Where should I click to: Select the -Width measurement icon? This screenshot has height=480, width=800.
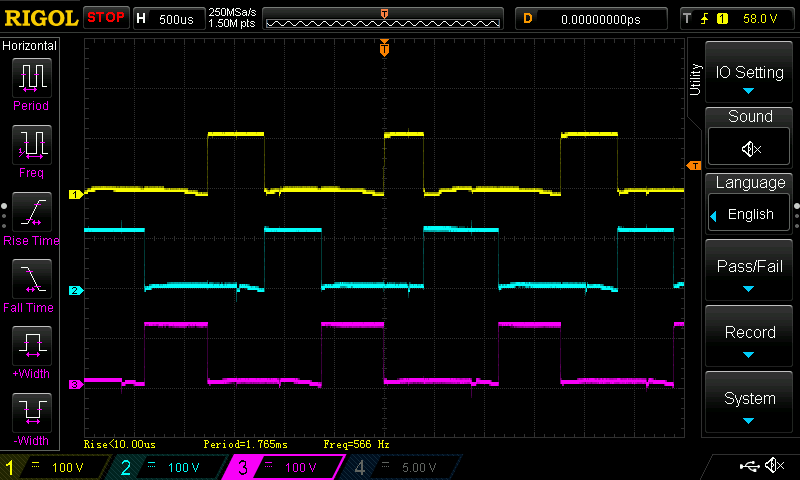click(32, 412)
